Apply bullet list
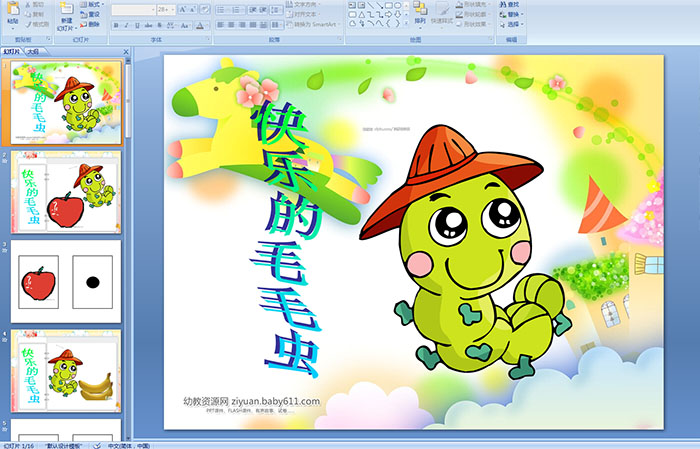Screen dimensions: 700x449 point(222,10)
